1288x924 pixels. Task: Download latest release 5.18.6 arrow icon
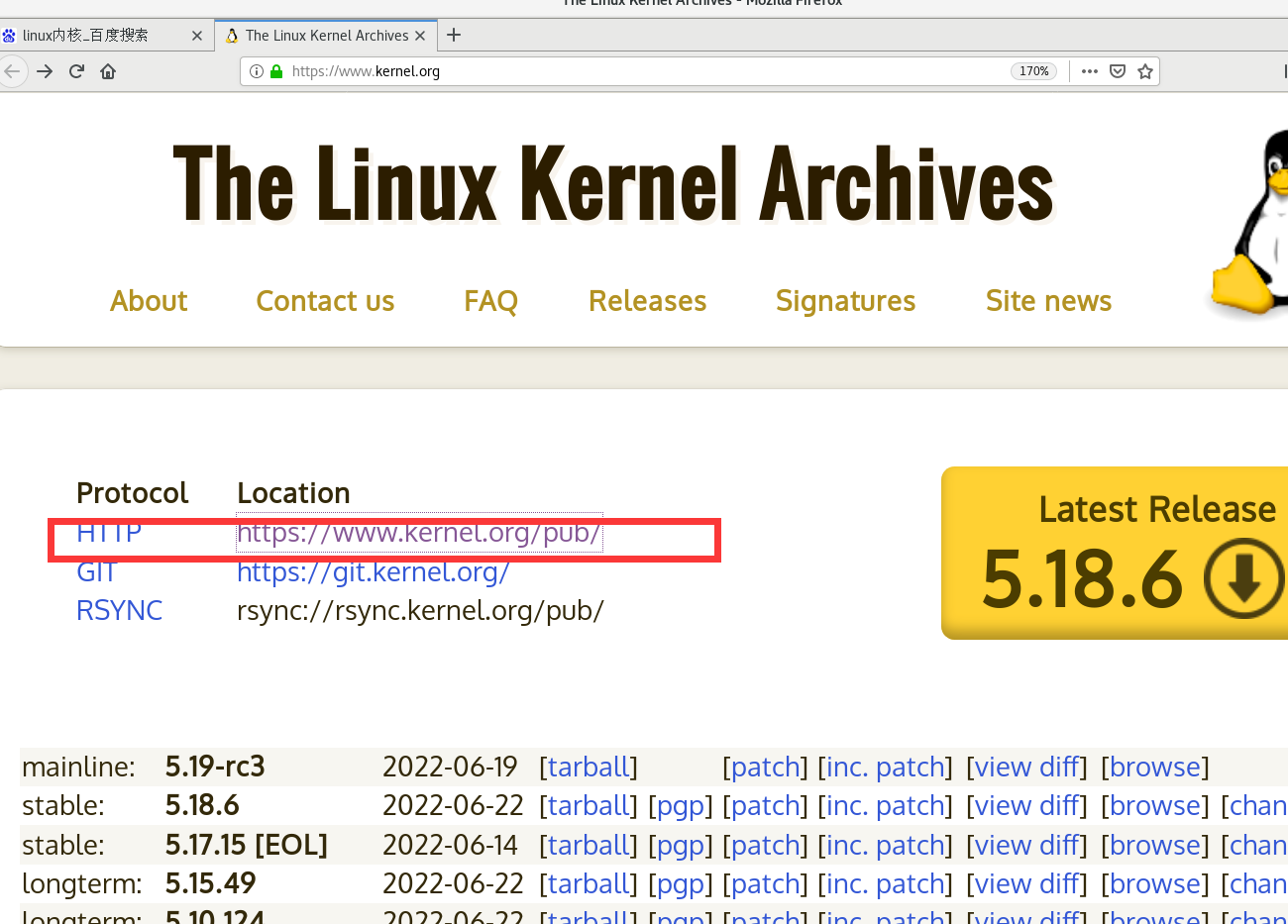coord(1244,579)
